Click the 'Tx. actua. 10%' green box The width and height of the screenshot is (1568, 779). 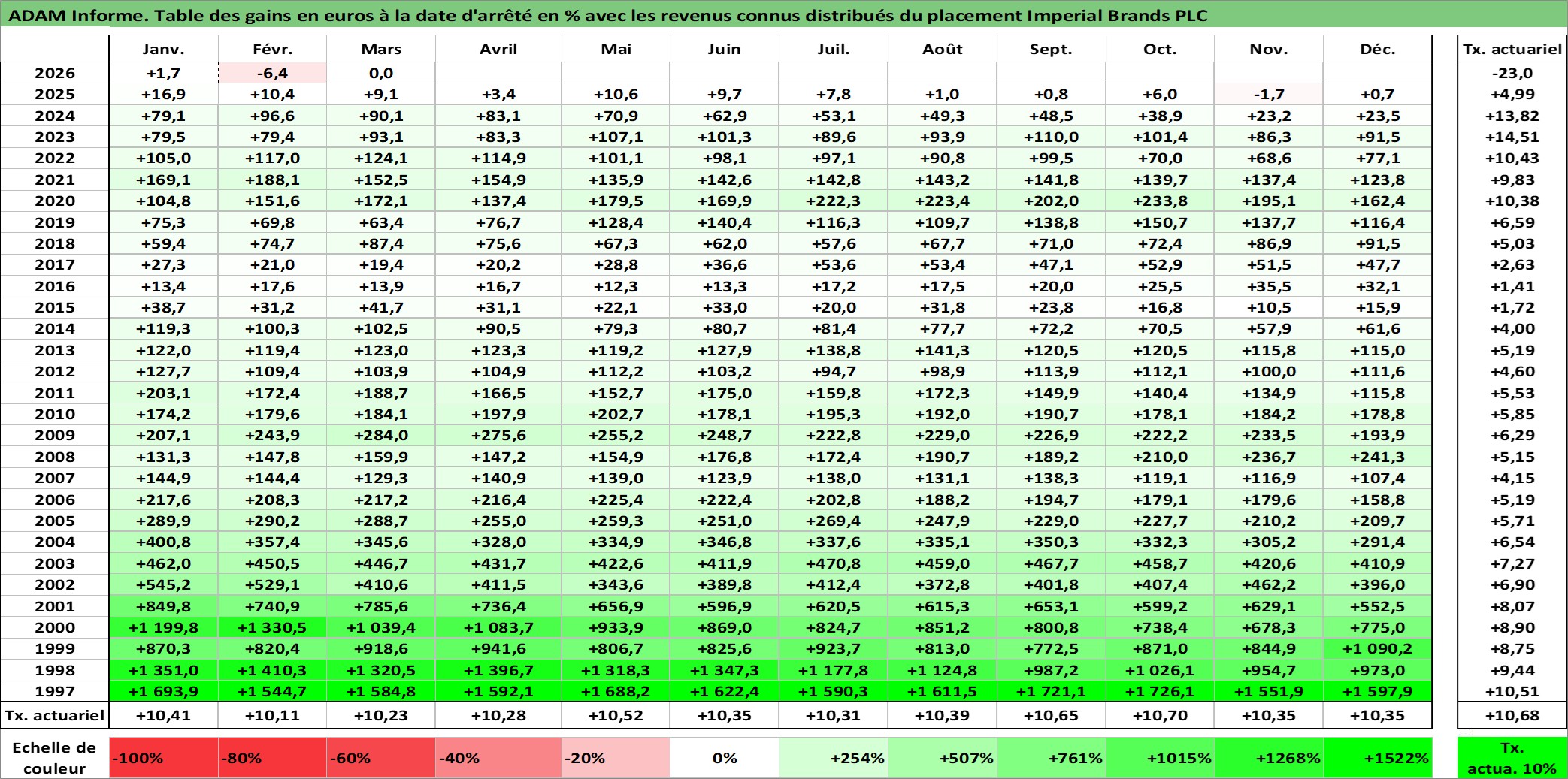[x=1512, y=758]
